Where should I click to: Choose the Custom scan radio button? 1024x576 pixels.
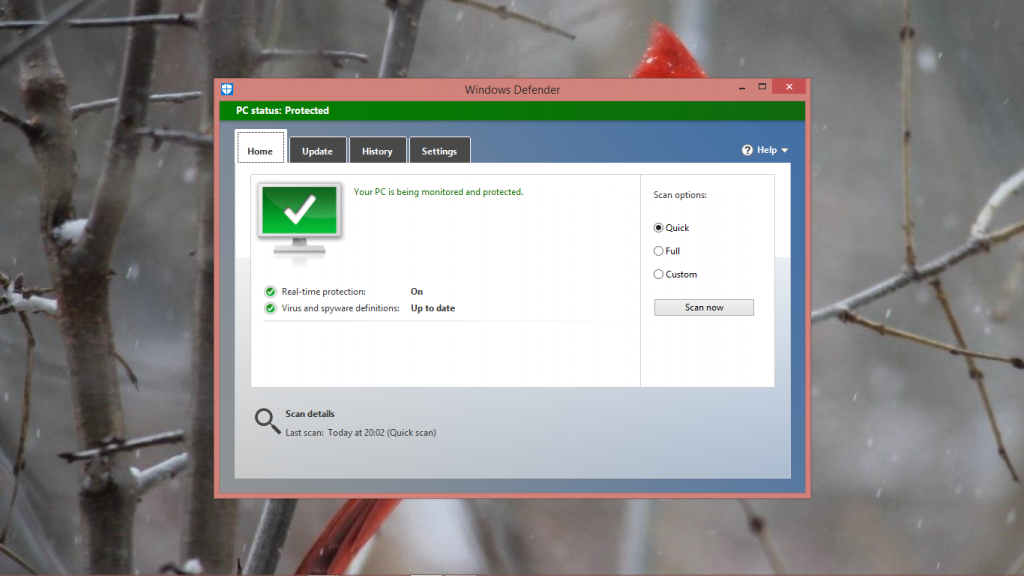click(658, 274)
